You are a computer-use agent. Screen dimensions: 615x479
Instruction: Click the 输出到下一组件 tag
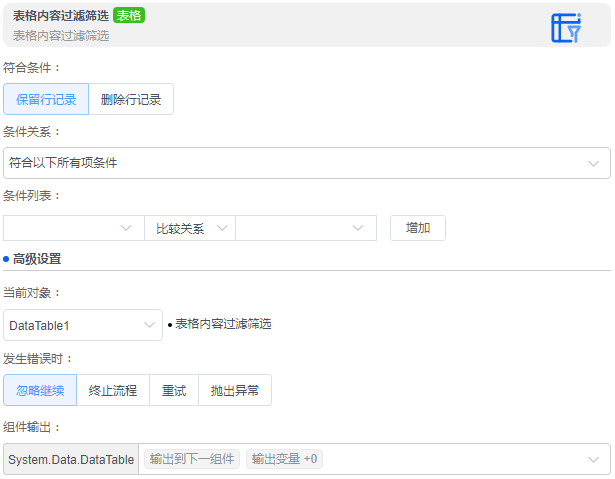coord(192,459)
